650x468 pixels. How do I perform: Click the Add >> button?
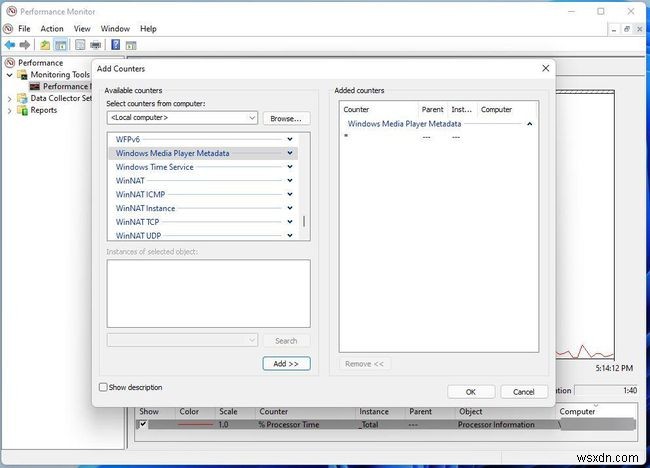286,364
